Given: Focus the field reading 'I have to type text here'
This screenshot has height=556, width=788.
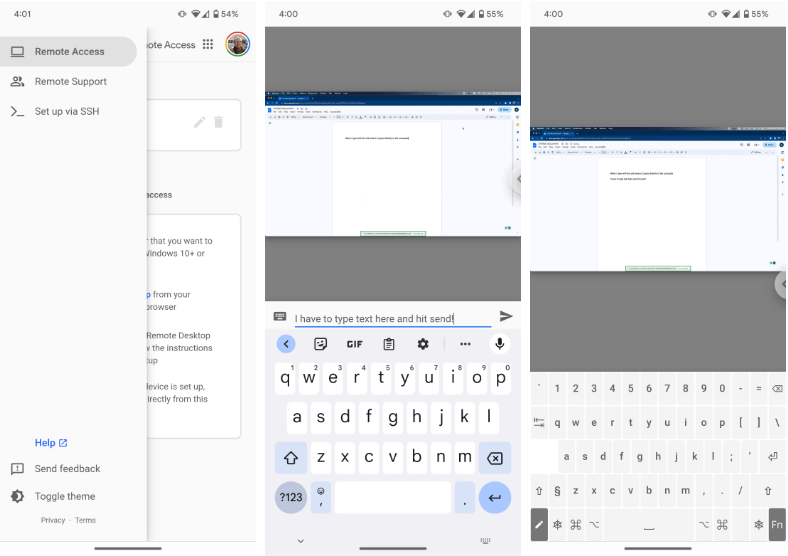Looking at the screenshot, I should pyautogui.click(x=392, y=319).
